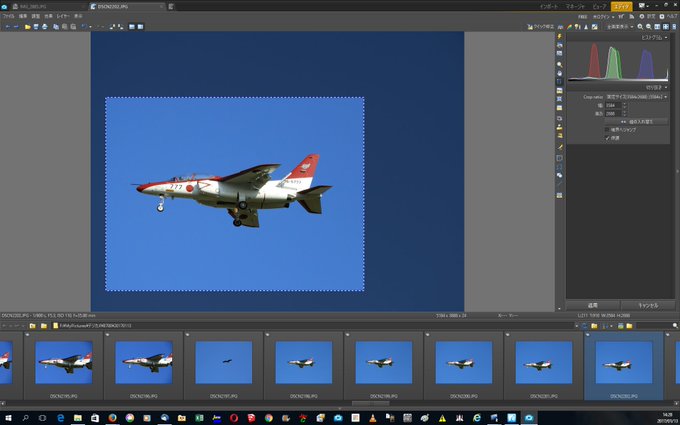Open the 調整 menu
The height and width of the screenshot is (425, 680).
coord(36,16)
